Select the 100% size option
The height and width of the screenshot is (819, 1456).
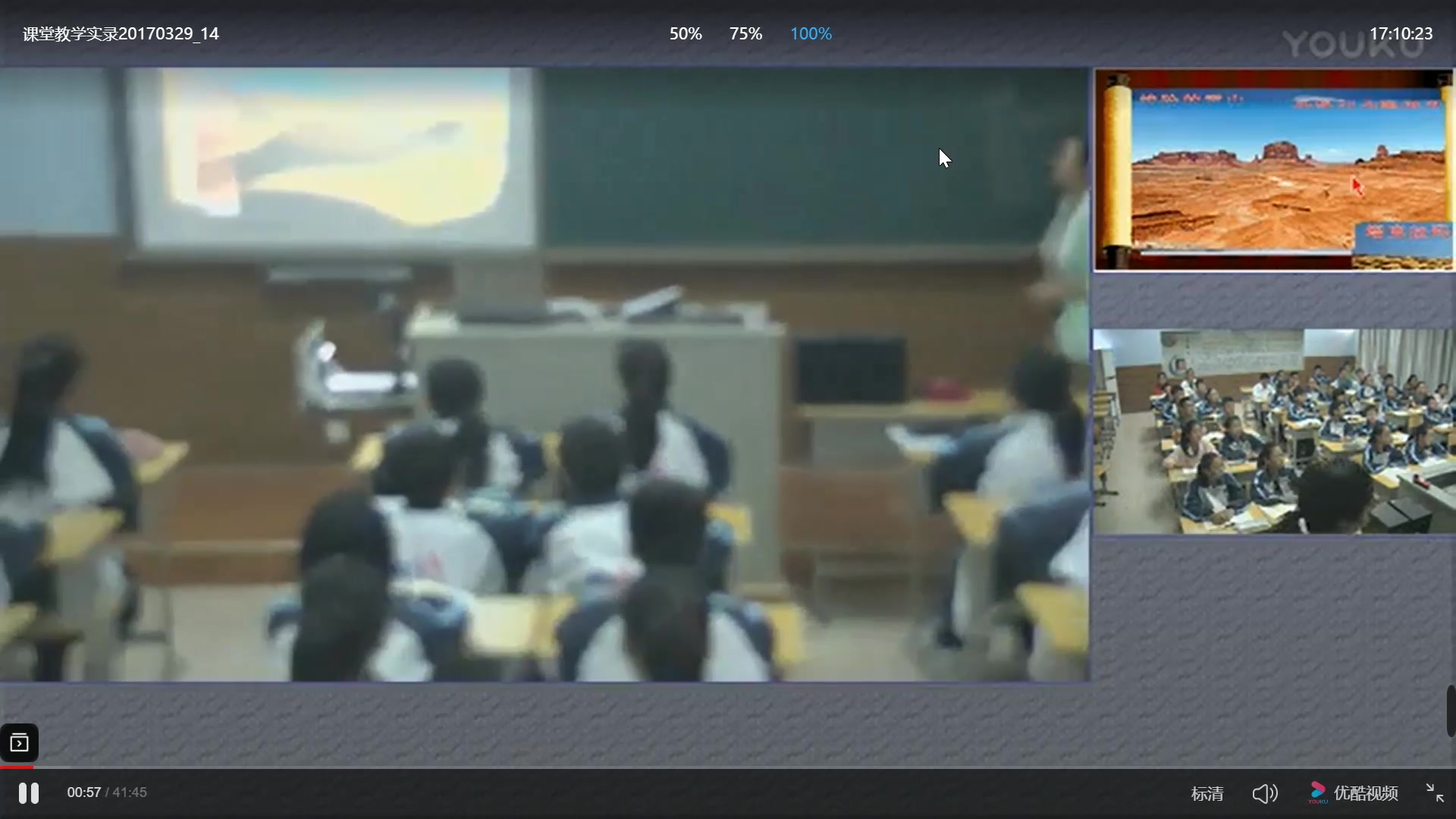[x=811, y=34]
